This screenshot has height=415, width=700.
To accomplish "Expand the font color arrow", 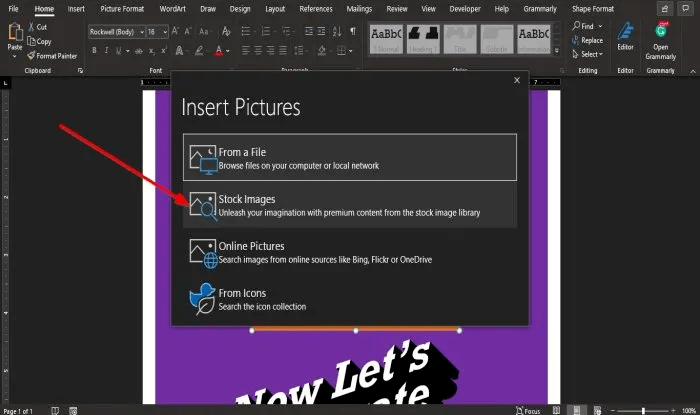I will (228, 51).
